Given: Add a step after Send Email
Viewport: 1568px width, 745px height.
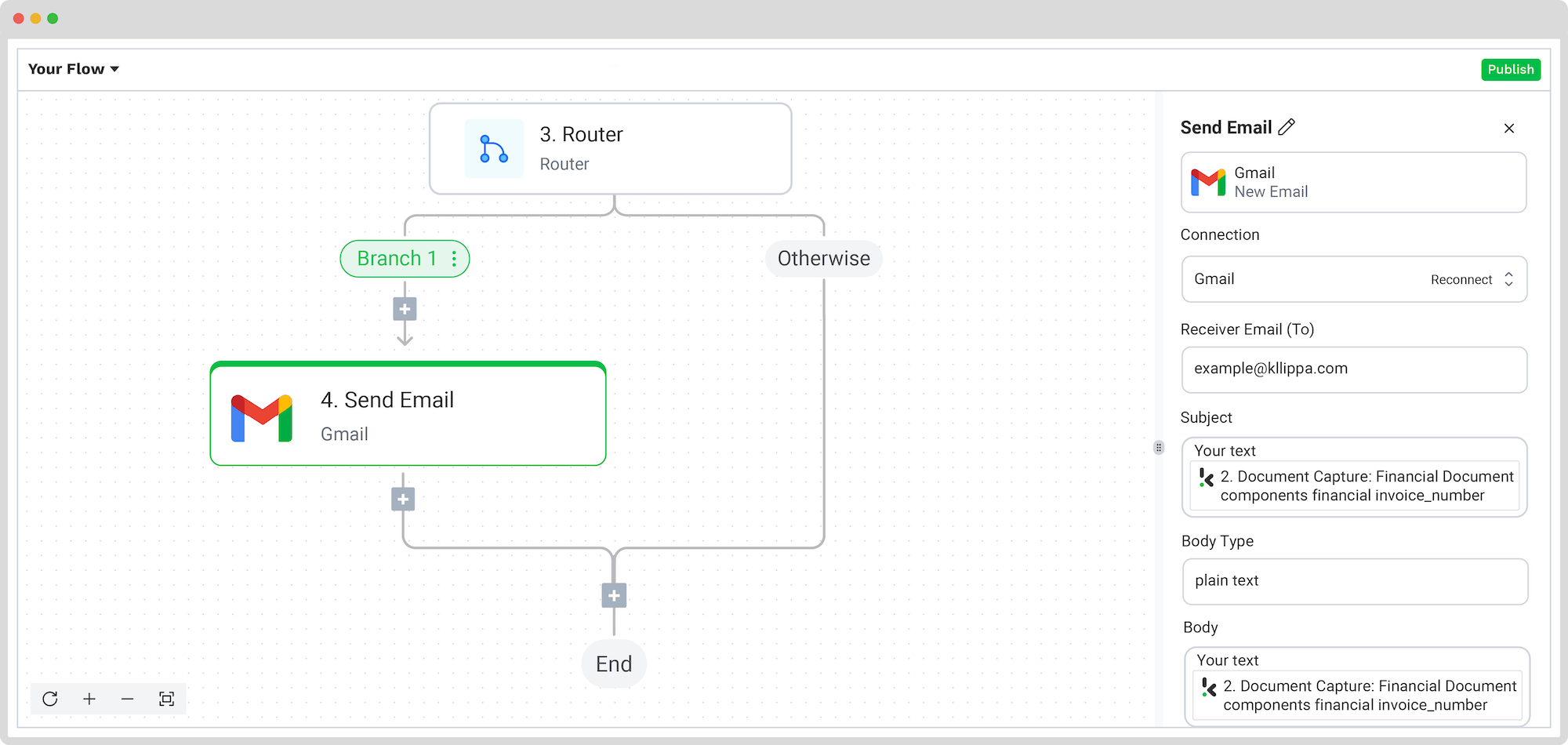Looking at the screenshot, I should (x=403, y=500).
